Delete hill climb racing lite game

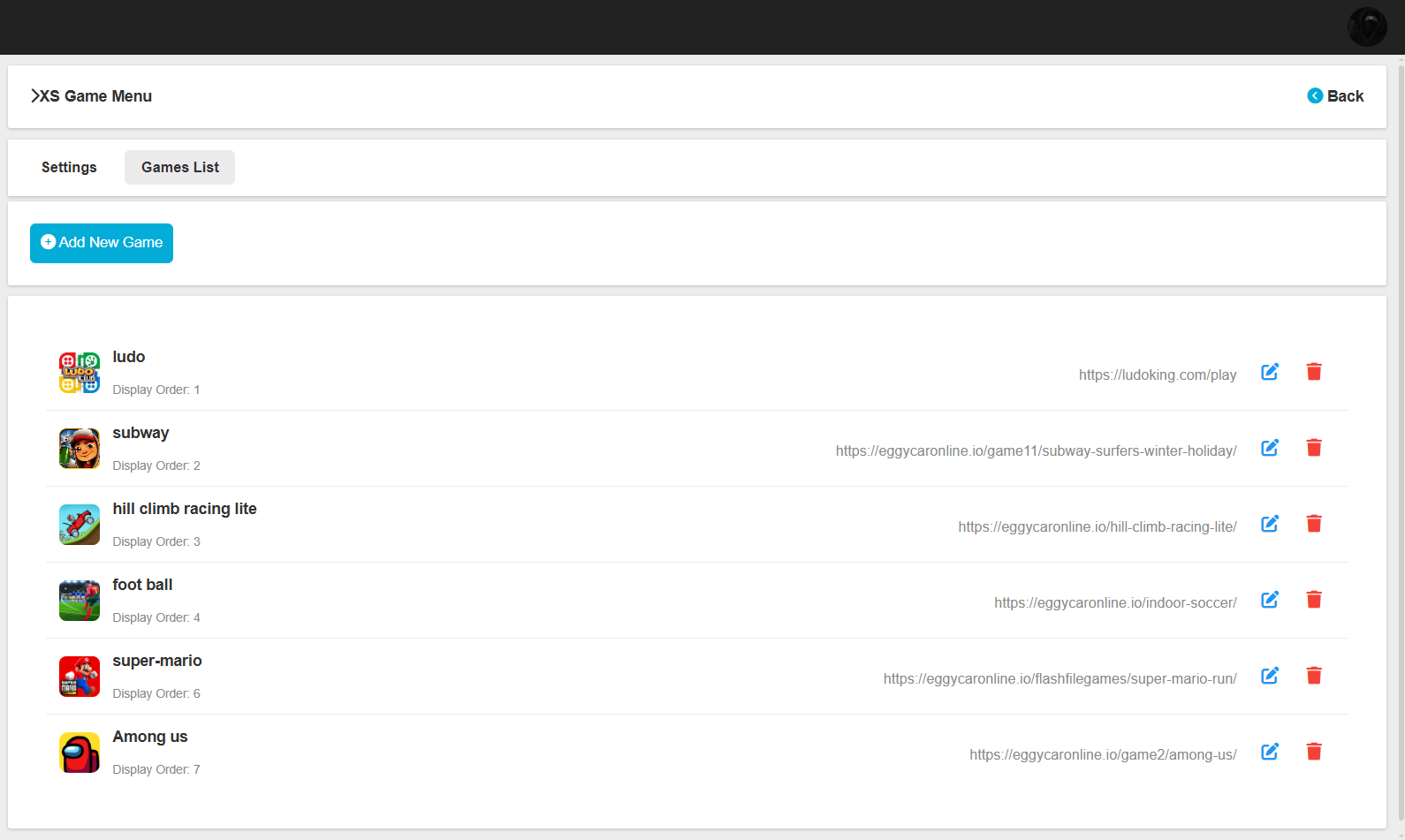click(1314, 524)
